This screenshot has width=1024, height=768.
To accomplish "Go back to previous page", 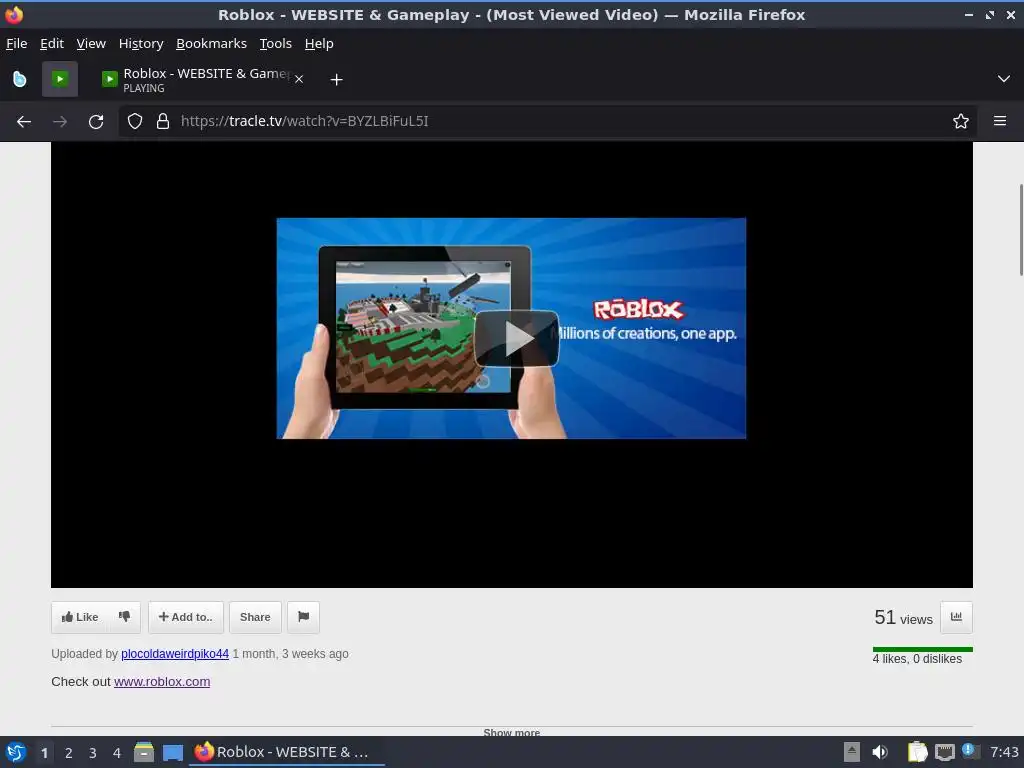I will [24, 121].
